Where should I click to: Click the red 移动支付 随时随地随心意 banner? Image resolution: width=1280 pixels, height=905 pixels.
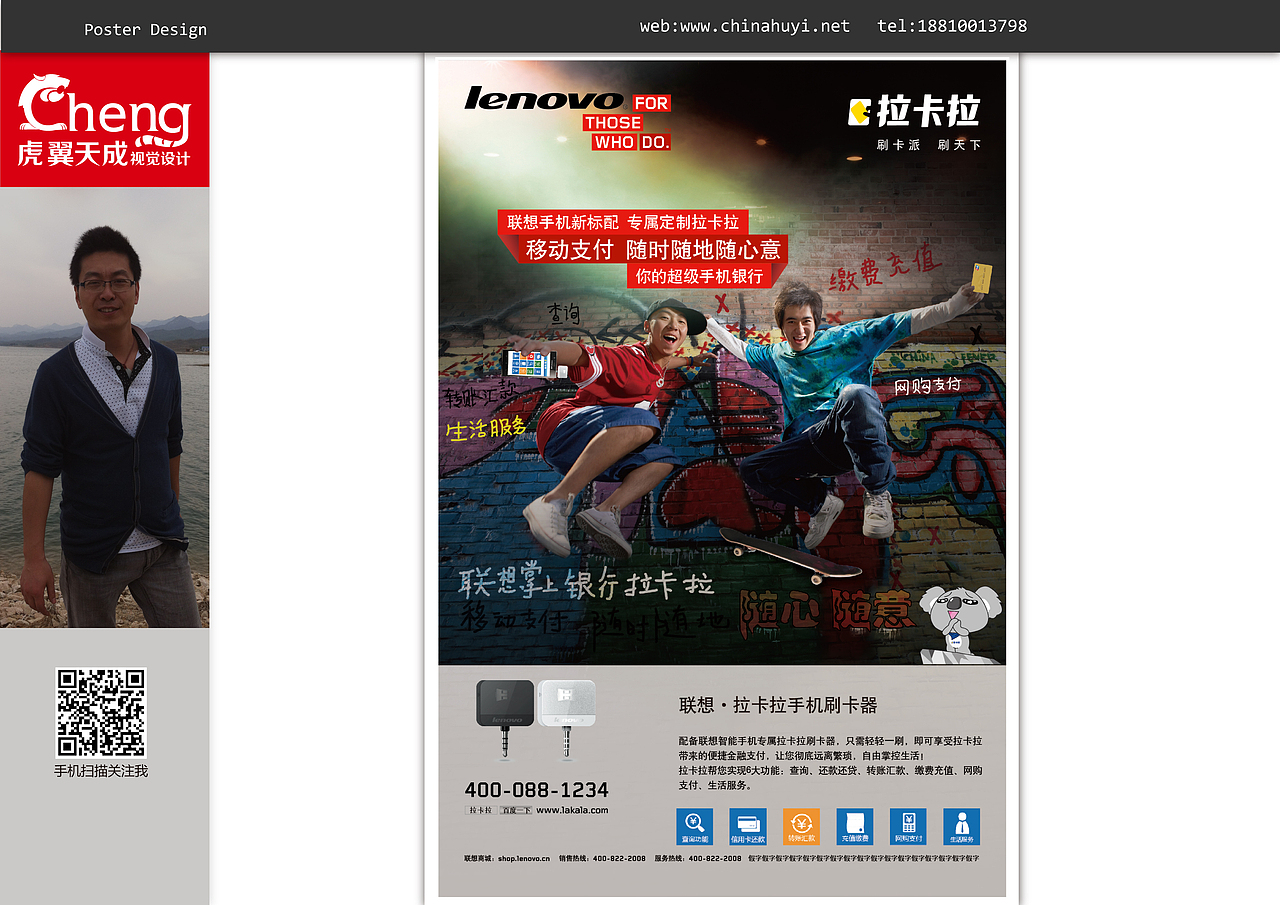pyautogui.click(x=654, y=249)
